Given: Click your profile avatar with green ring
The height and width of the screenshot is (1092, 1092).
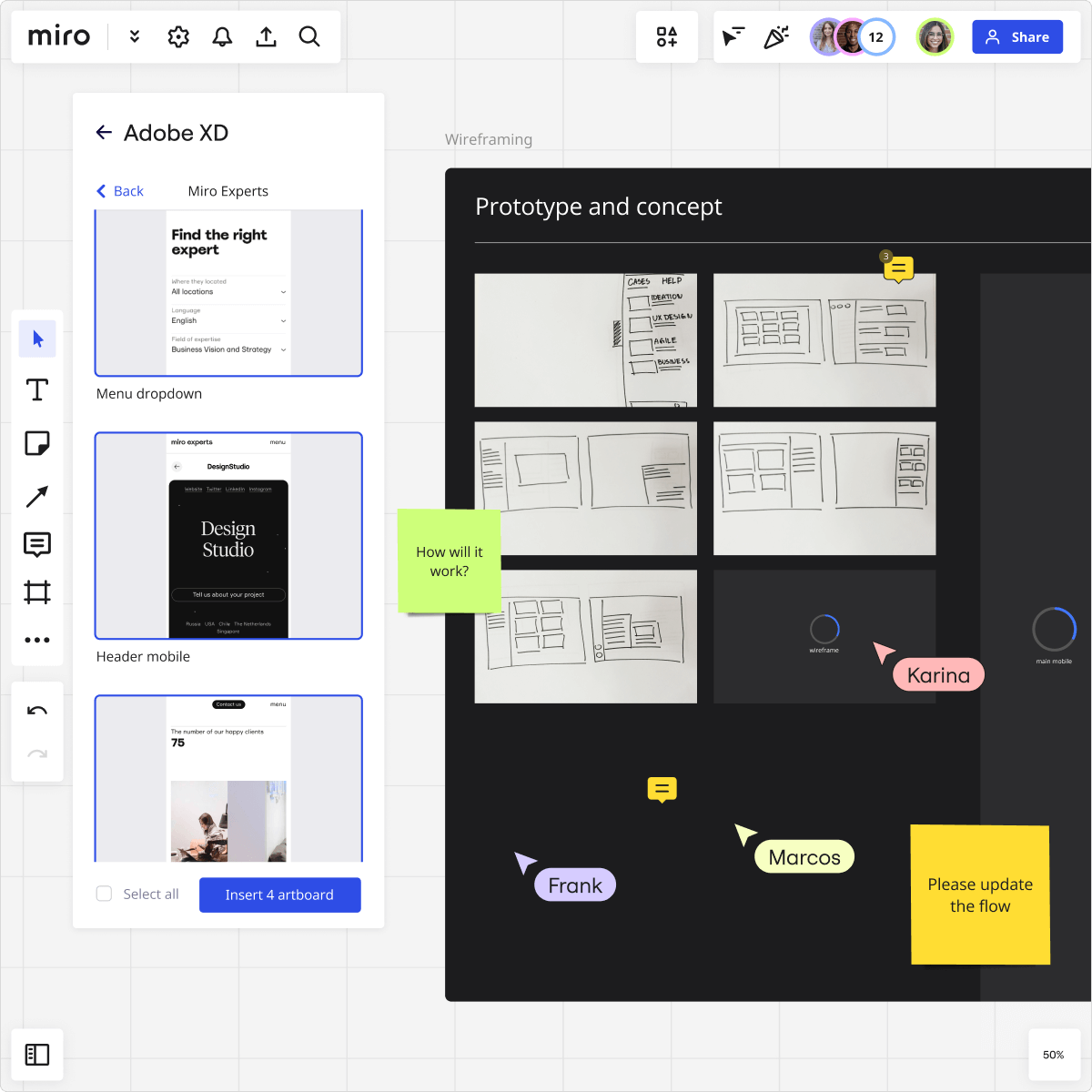Looking at the screenshot, I should (x=935, y=37).
